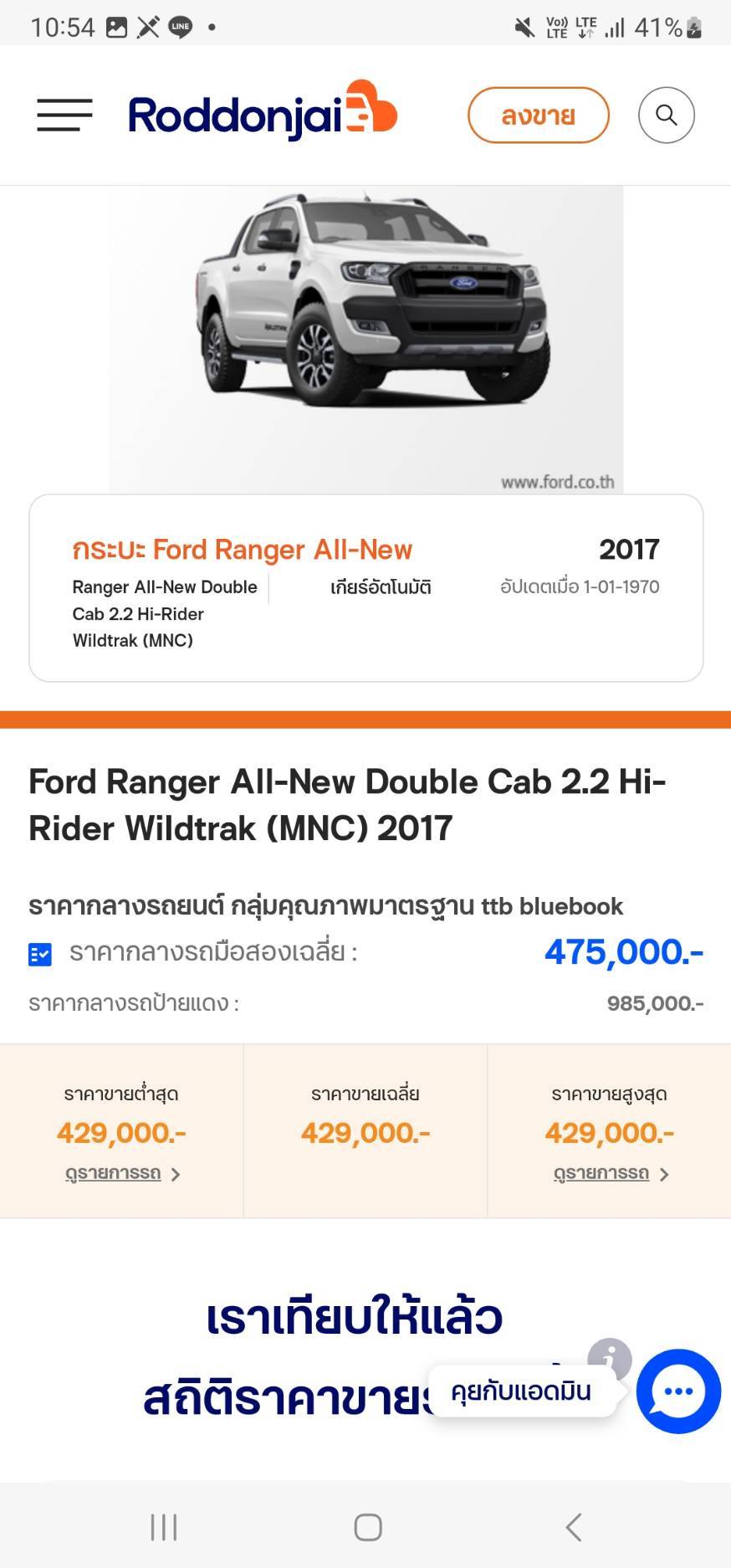Tap the Roddonjai logo
This screenshot has width=731, height=1568.
click(x=262, y=113)
